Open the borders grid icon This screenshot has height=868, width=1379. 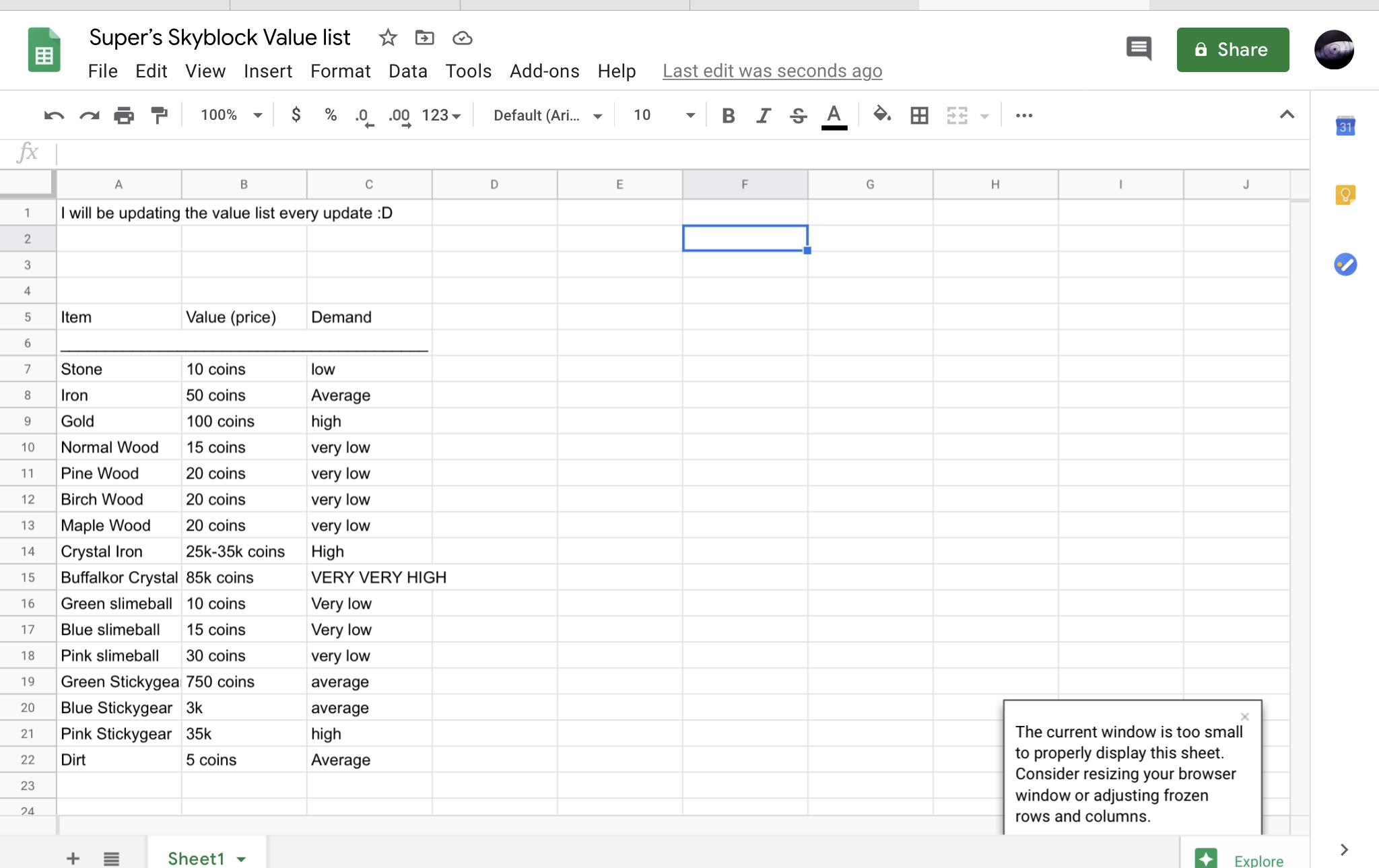[x=919, y=116]
